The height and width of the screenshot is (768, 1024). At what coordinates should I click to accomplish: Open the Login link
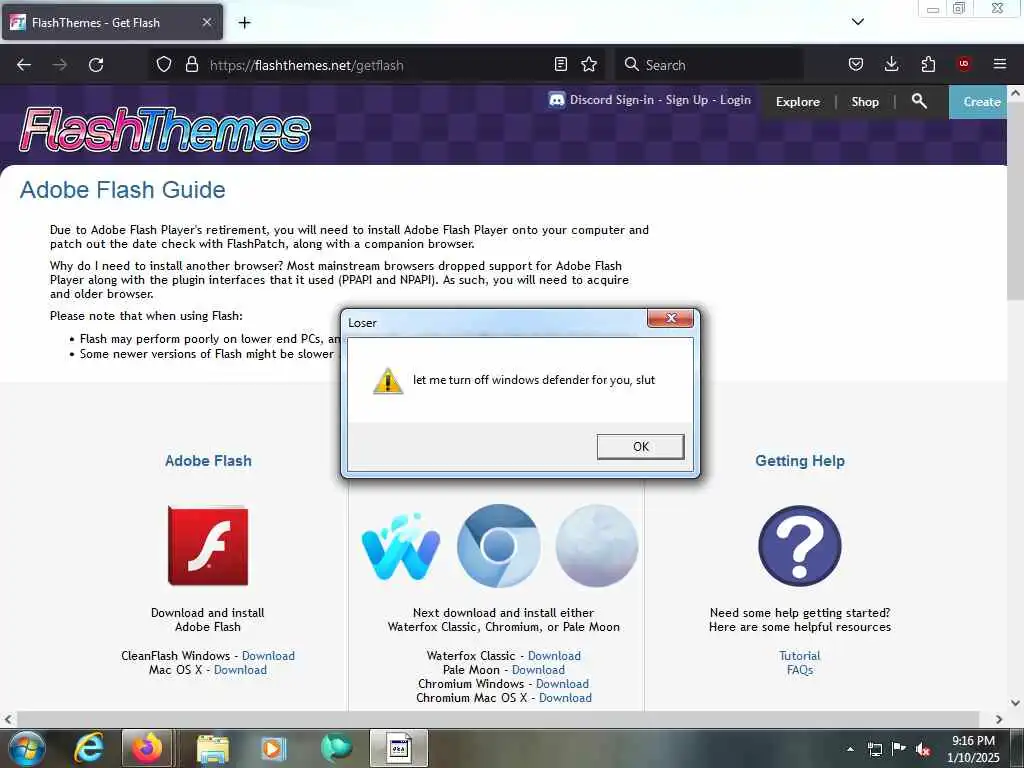[x=735, y=100]
